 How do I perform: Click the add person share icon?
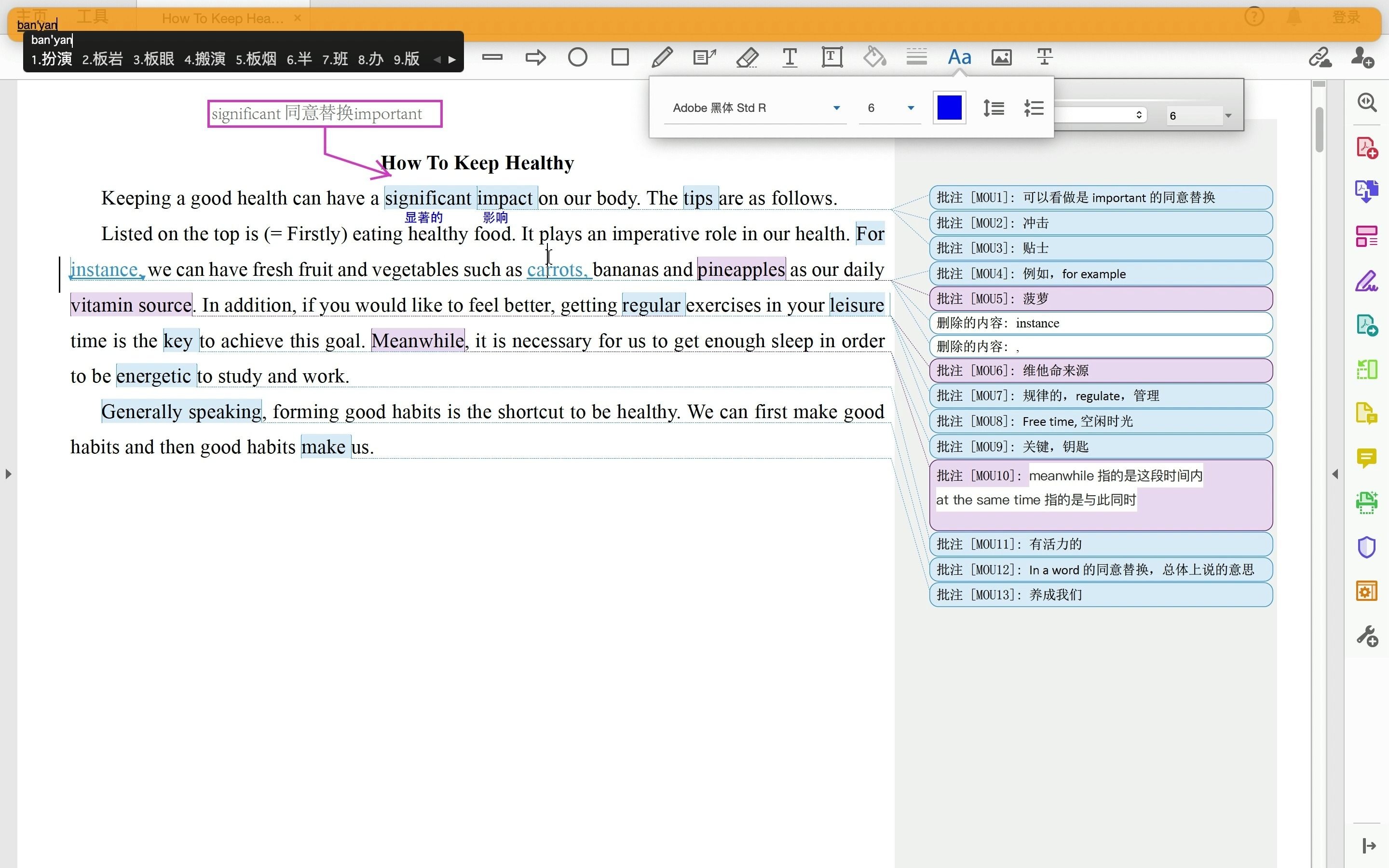coord(1362,57)
